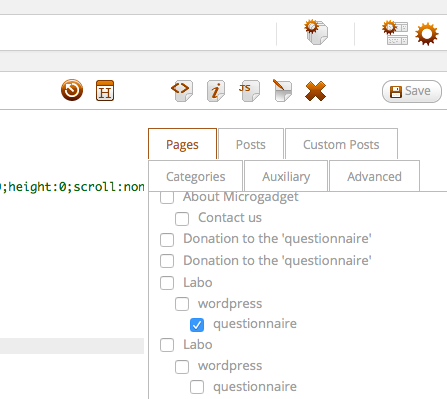Click the large orange gear icon
447x399 pixels.
point(427,34)
